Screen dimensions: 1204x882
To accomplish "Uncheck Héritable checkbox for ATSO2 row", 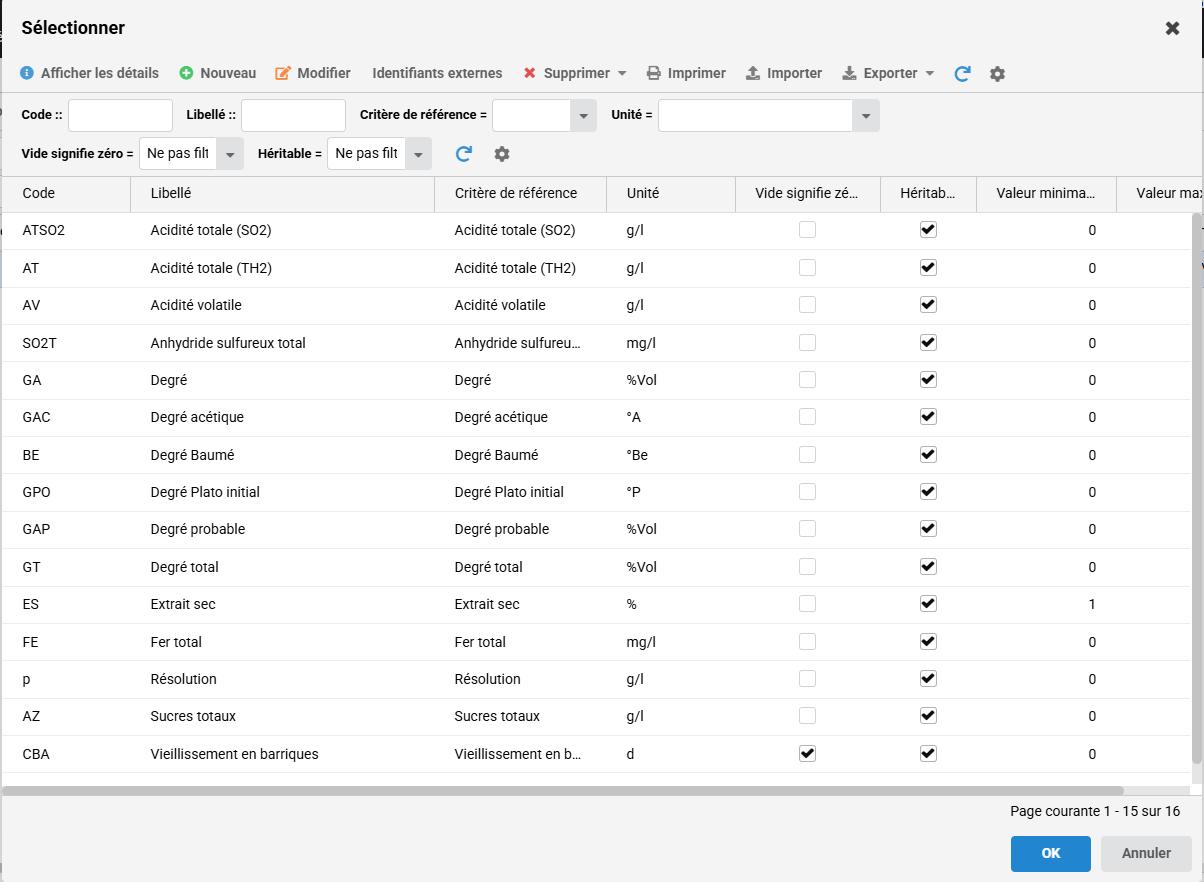I will (928, 229).
